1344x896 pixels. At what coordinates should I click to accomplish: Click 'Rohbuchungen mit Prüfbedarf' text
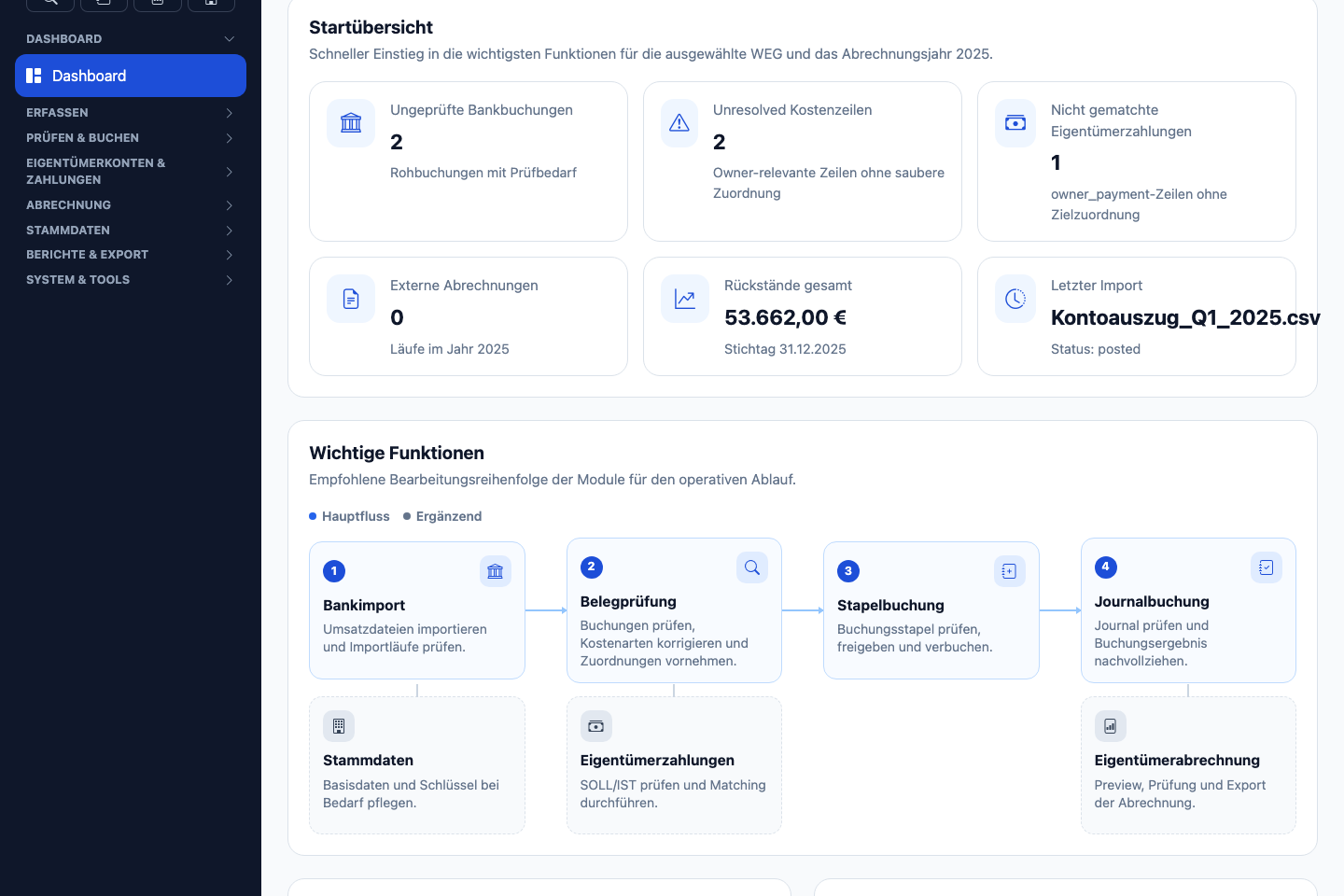(x=483, y=173)
